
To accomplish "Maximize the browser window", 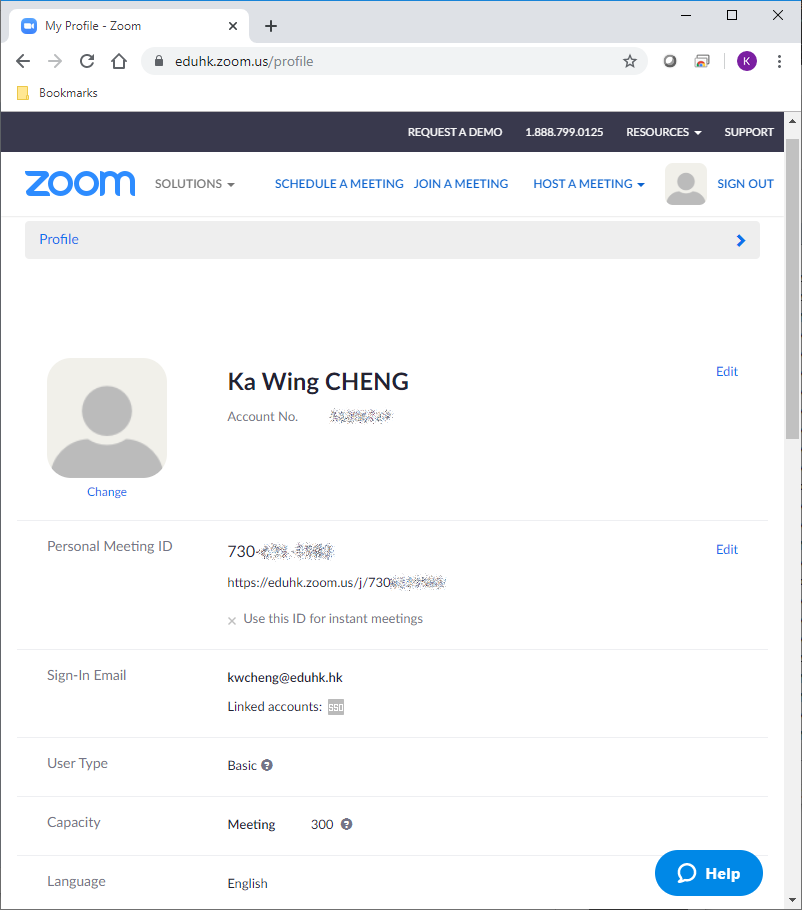I will tap(732, 16).
